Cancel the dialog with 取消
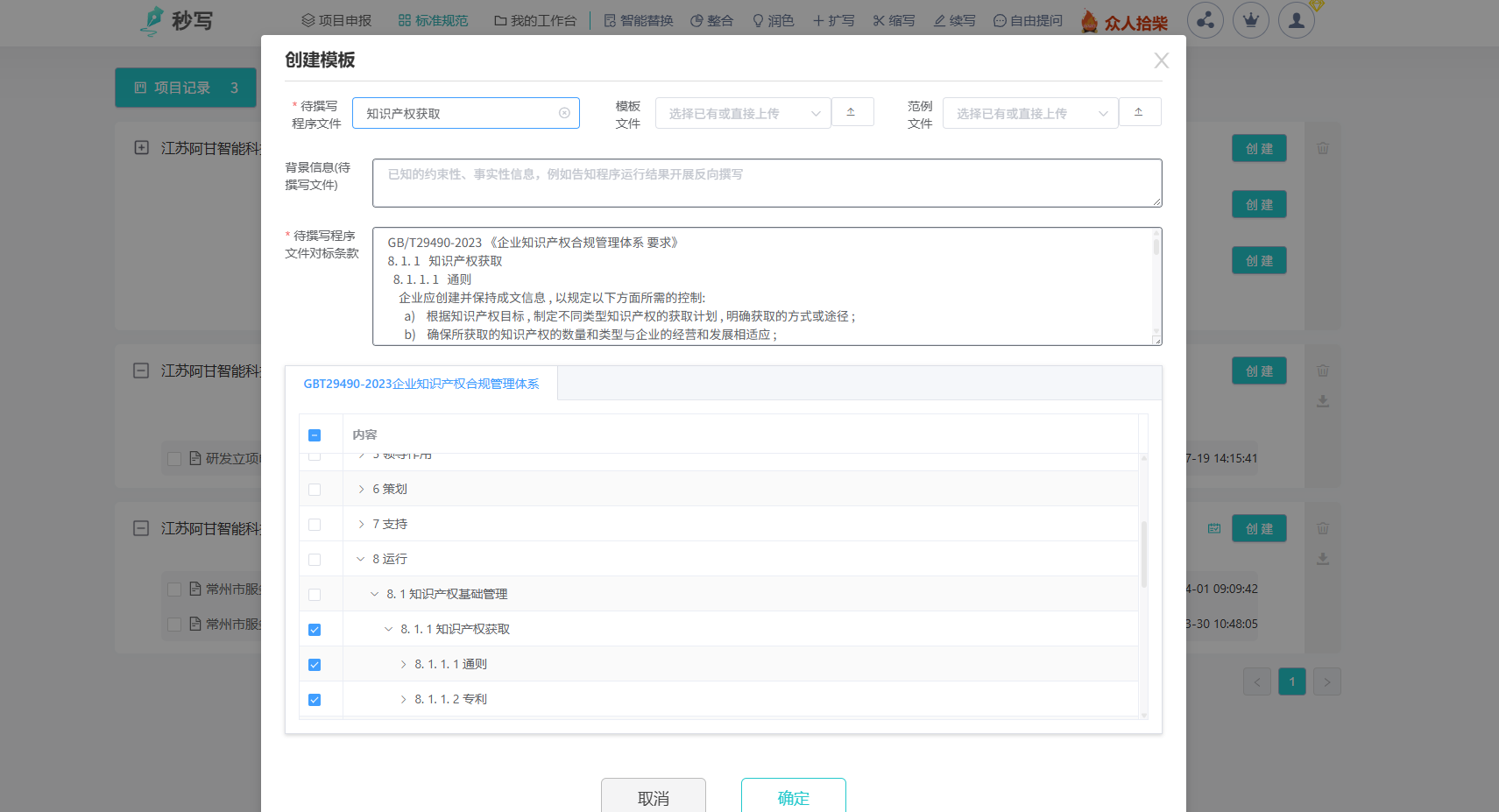Screen dimensions: 1499x812 tap(654, 798)
